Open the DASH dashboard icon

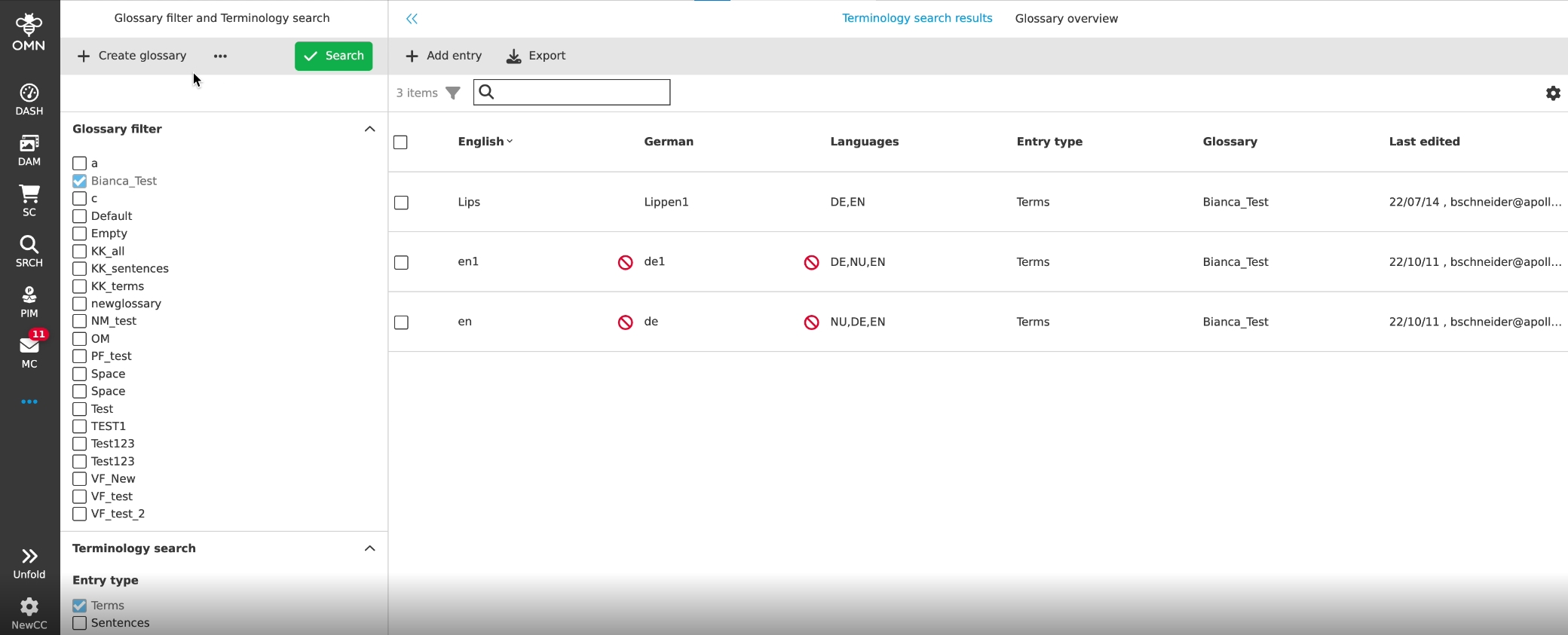tap(29, 99)
